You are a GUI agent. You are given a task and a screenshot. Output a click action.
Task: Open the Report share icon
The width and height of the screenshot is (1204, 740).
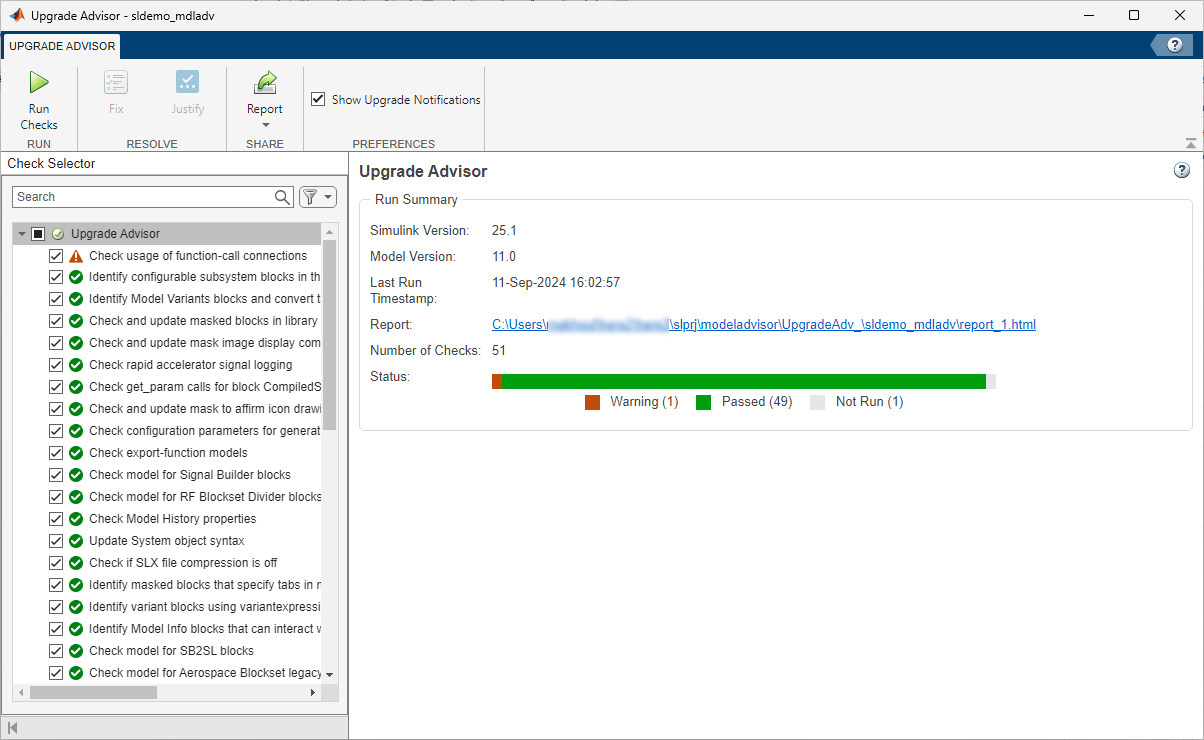pos(264,82)
